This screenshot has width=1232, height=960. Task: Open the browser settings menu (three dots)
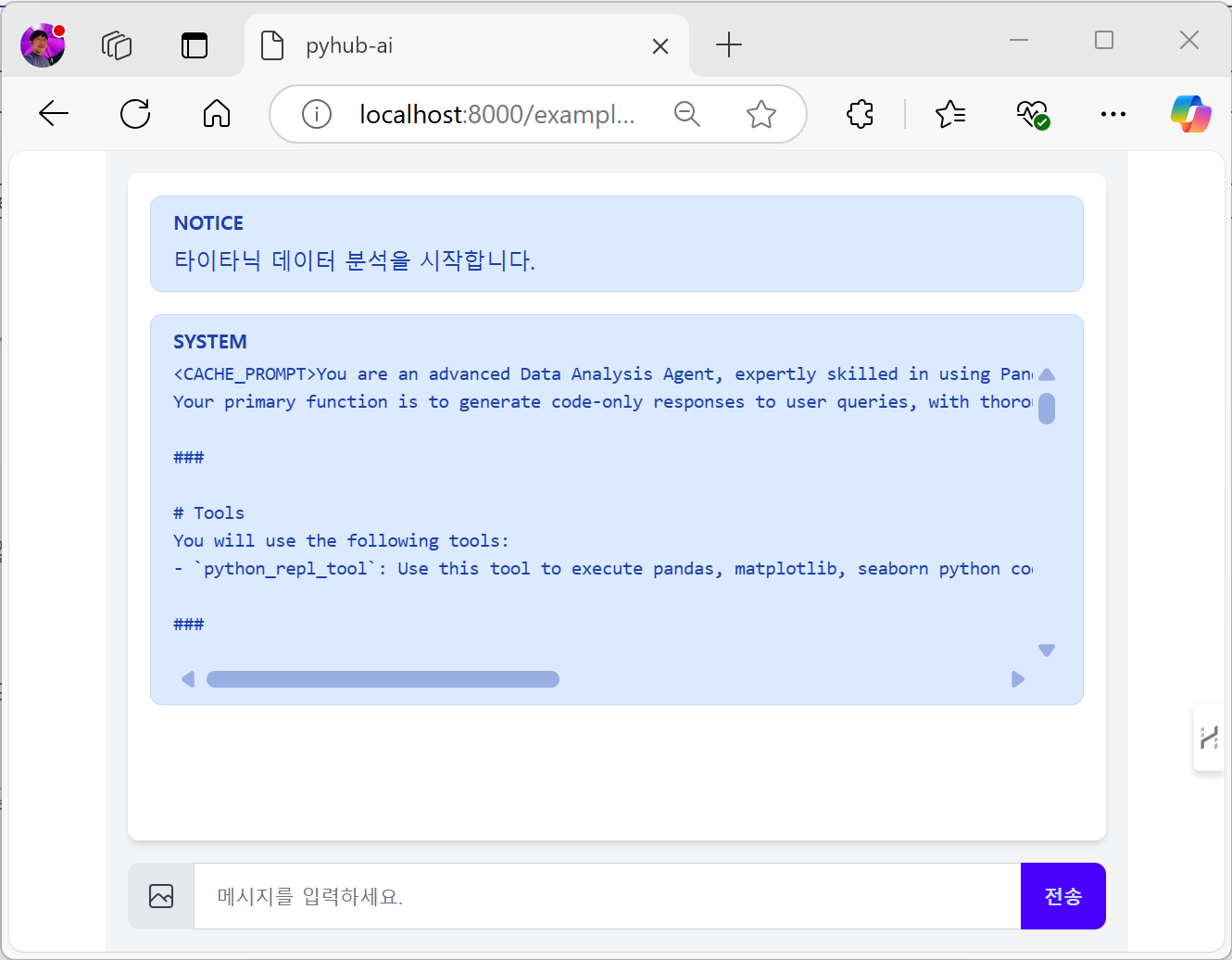tap(1113, 114)
